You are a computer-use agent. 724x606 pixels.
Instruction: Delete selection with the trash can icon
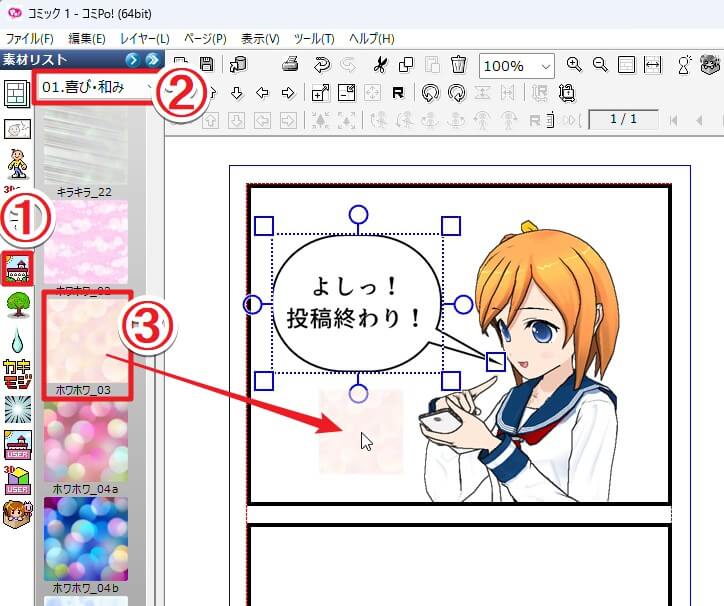[x=458, y=65]
